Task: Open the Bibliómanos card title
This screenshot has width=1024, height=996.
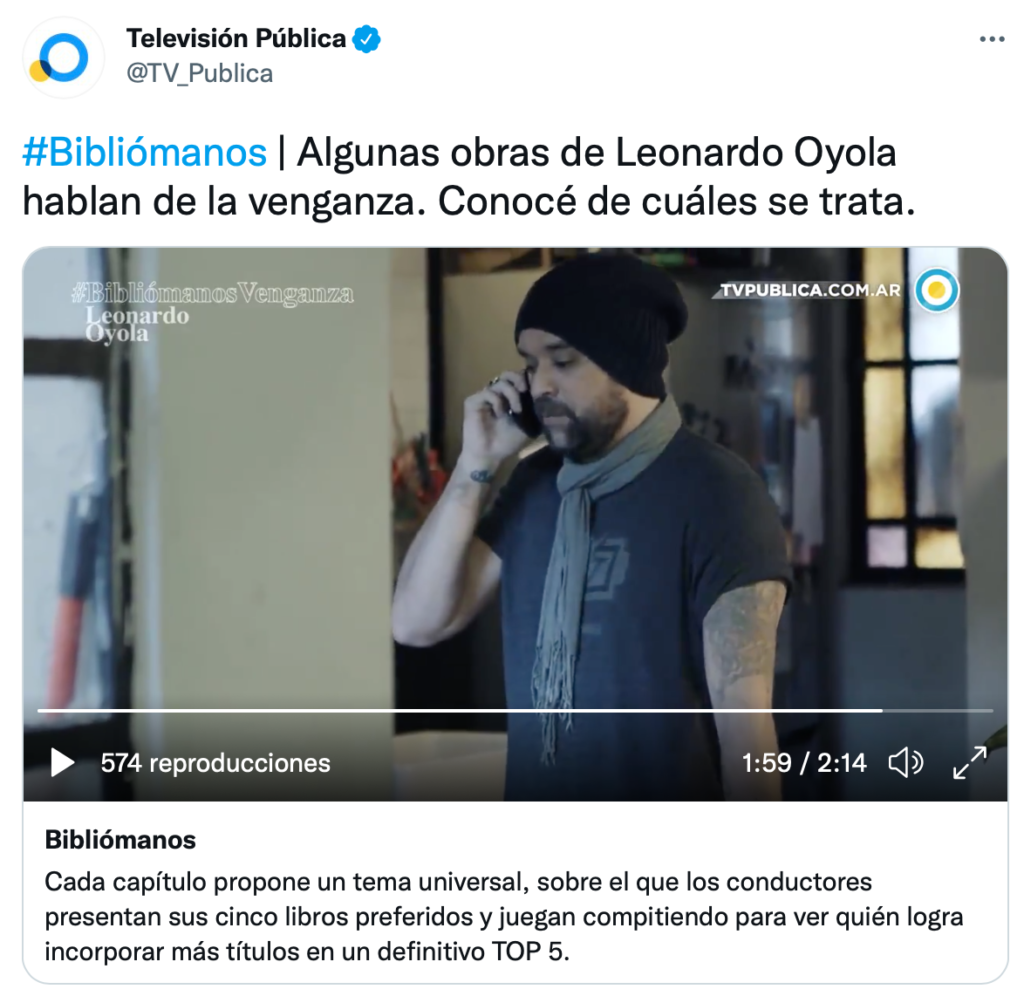Action: [x=120, y=840]
